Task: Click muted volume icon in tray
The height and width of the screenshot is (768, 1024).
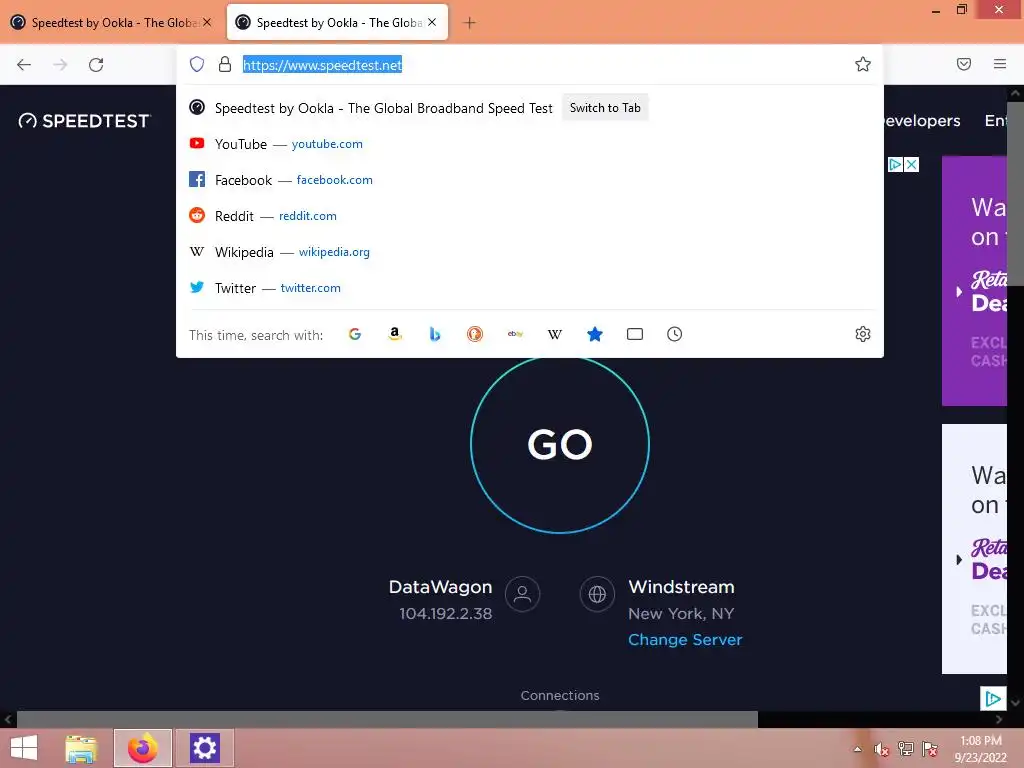Action: [882, 749]
